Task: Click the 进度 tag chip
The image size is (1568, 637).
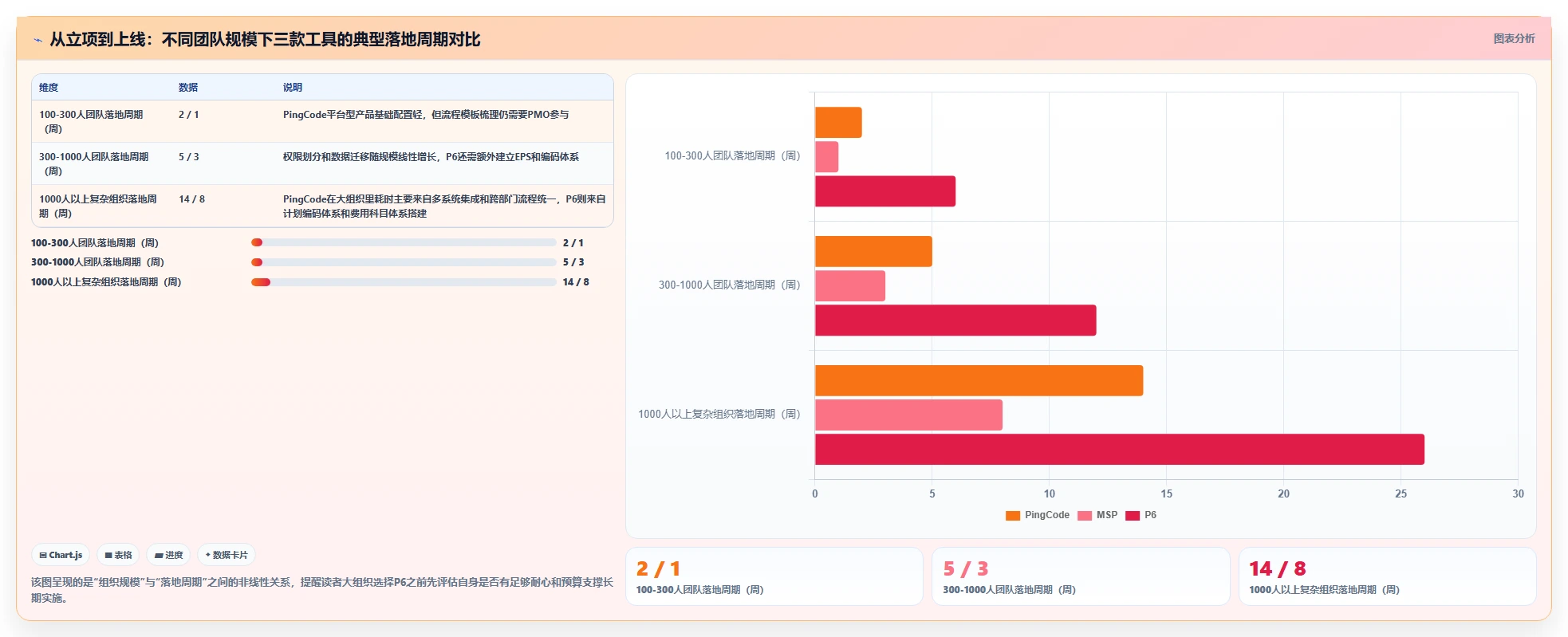Action: coord(168,555)
